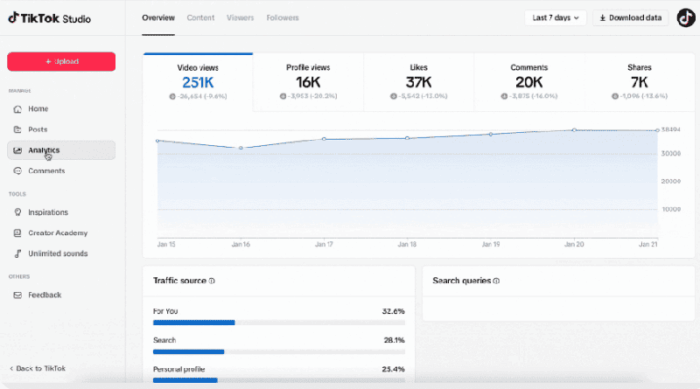Click the Jan 15 axis label

click(166, 244)
